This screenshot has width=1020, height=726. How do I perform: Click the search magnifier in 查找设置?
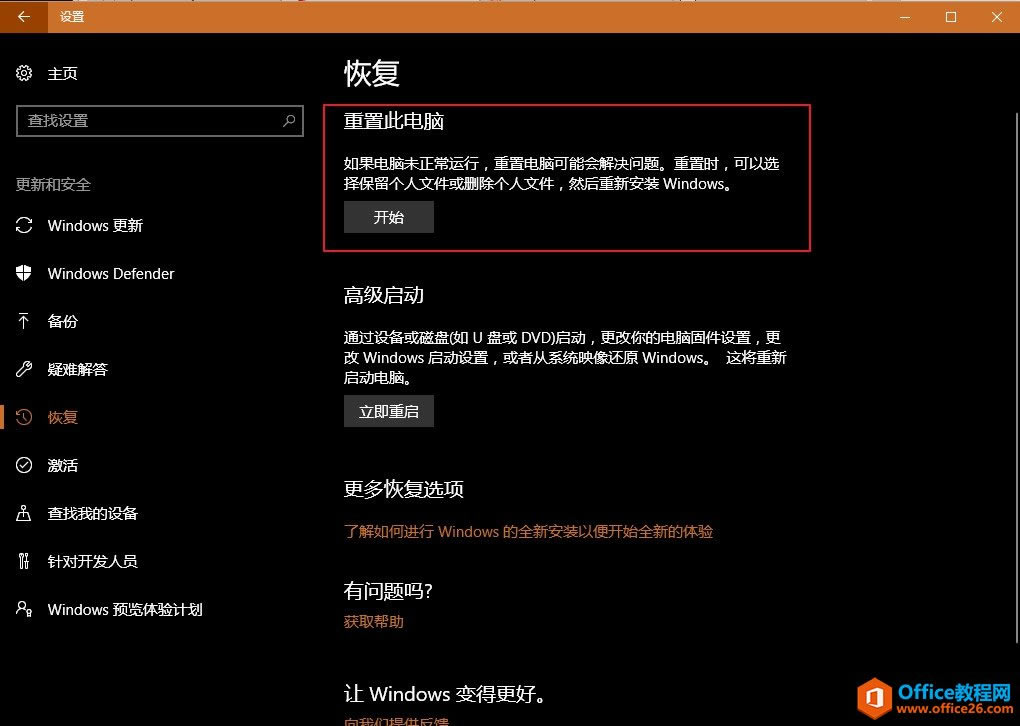coord(289,121)
